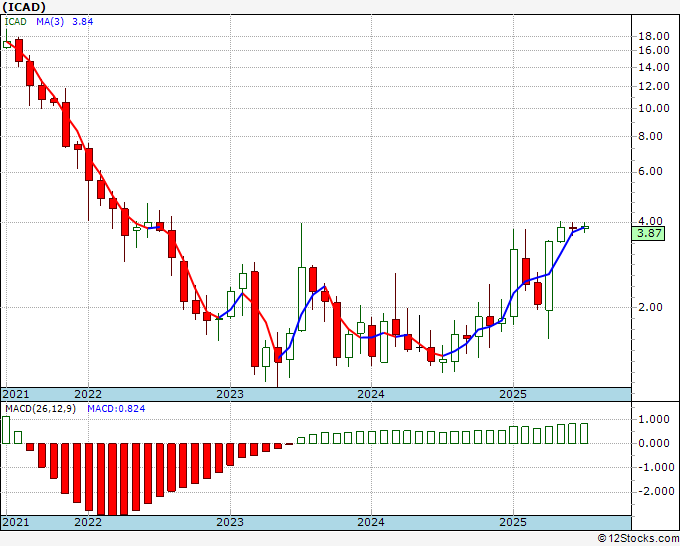680x546 pixels.
Task: Click the 2022 marker on MACD timeline
Action: (x=88, y=522)
